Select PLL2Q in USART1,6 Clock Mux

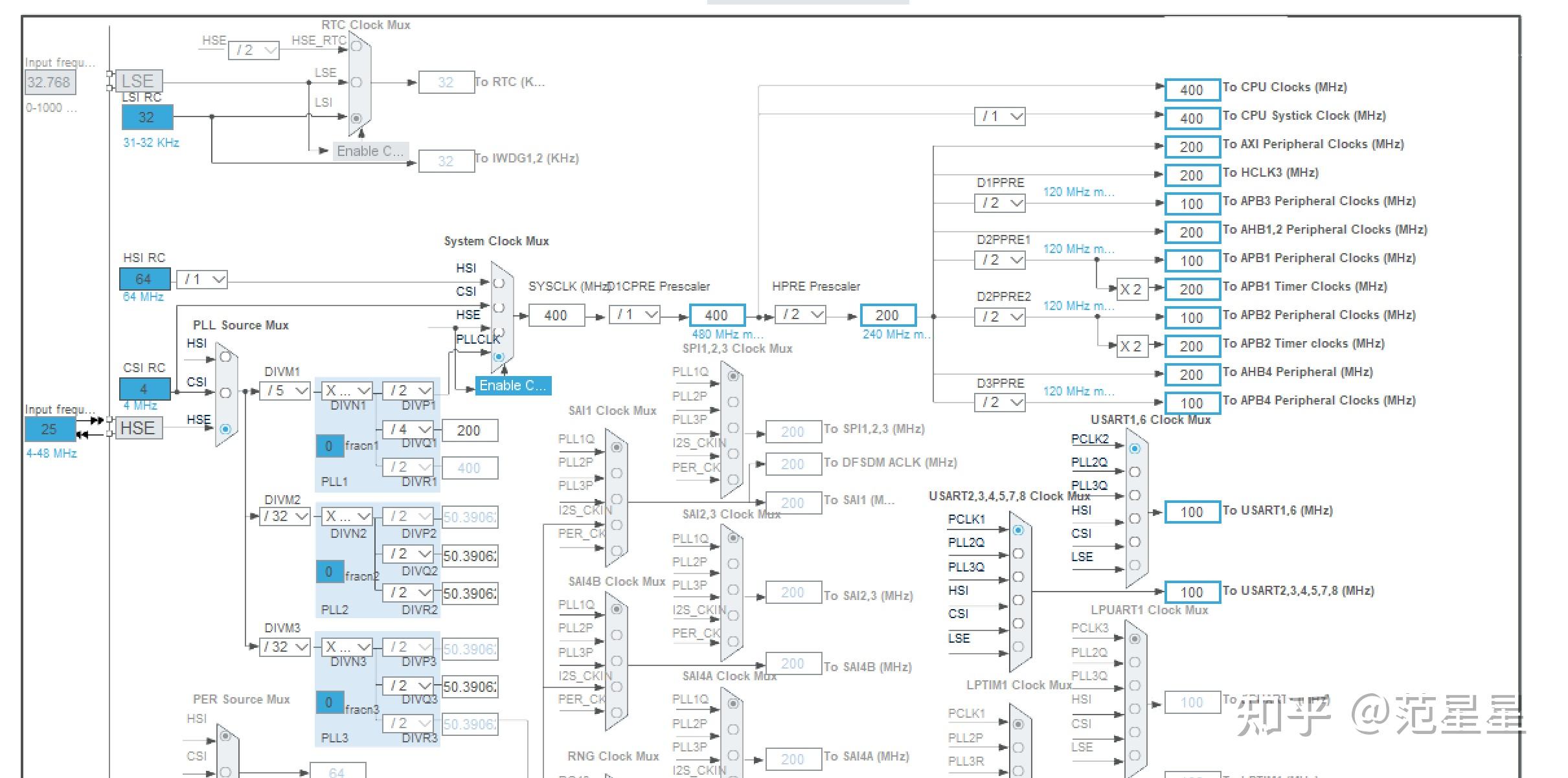[x=1135, y=472]
